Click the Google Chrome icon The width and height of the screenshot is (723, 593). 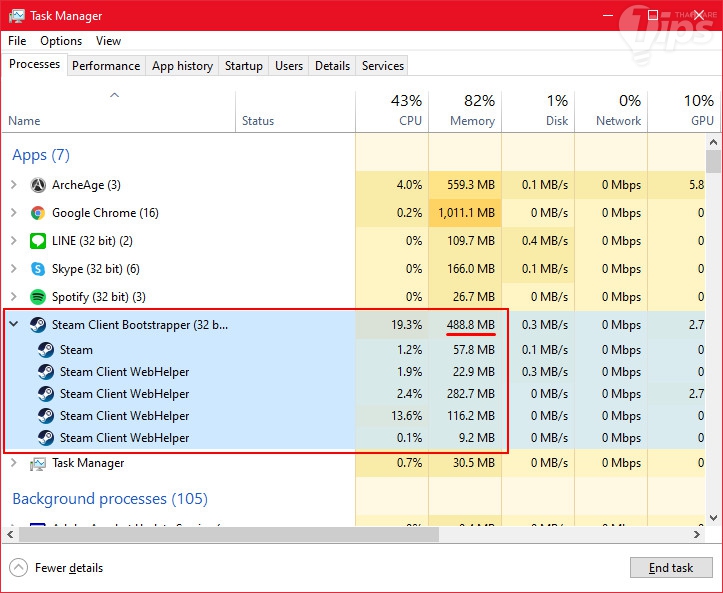click(x=38, y=213)
